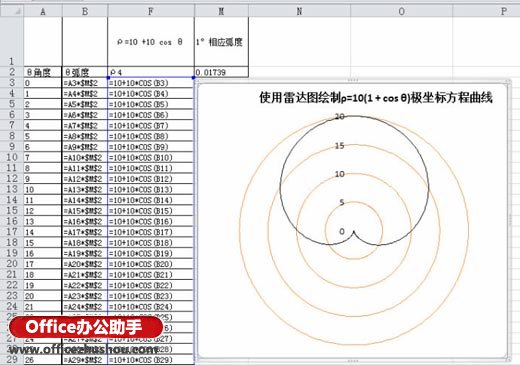Click formula cell =10+10*COS(B4)
The image size is (520, 365).
tap(151, 93)
